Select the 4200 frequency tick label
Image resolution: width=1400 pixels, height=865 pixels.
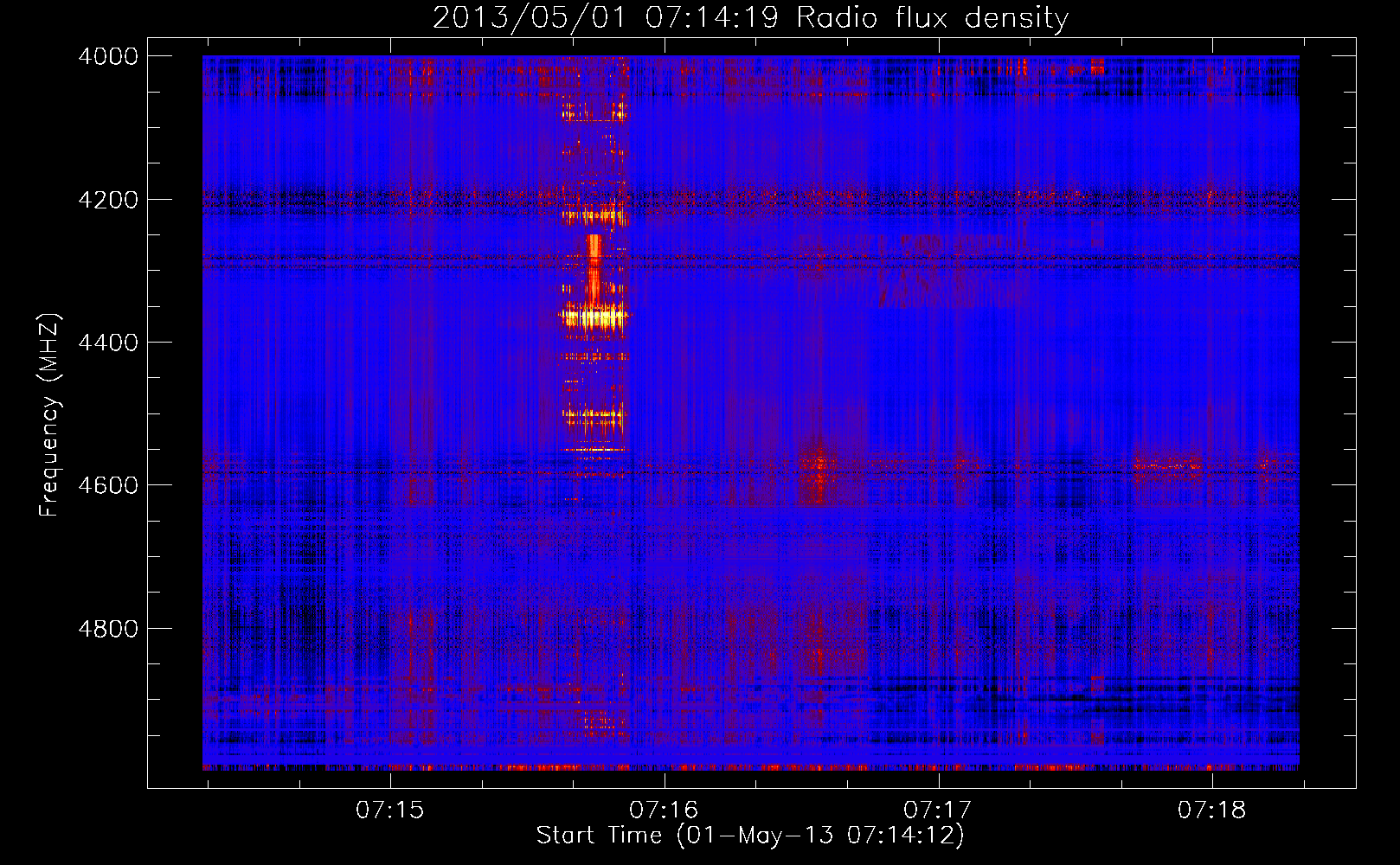click(108, 200)
